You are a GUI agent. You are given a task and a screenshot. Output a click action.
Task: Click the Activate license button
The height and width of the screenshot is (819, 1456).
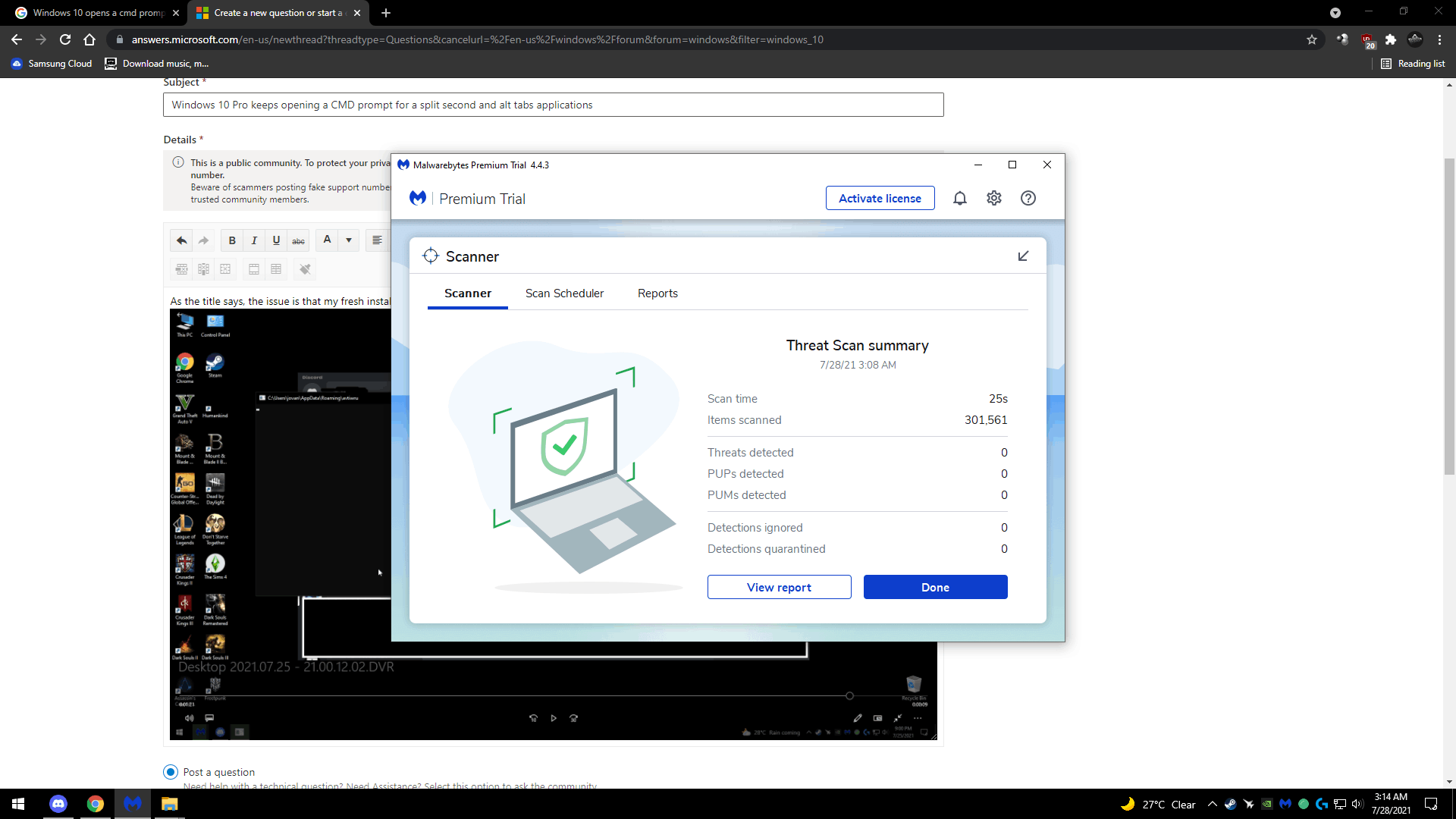point(880,198)
